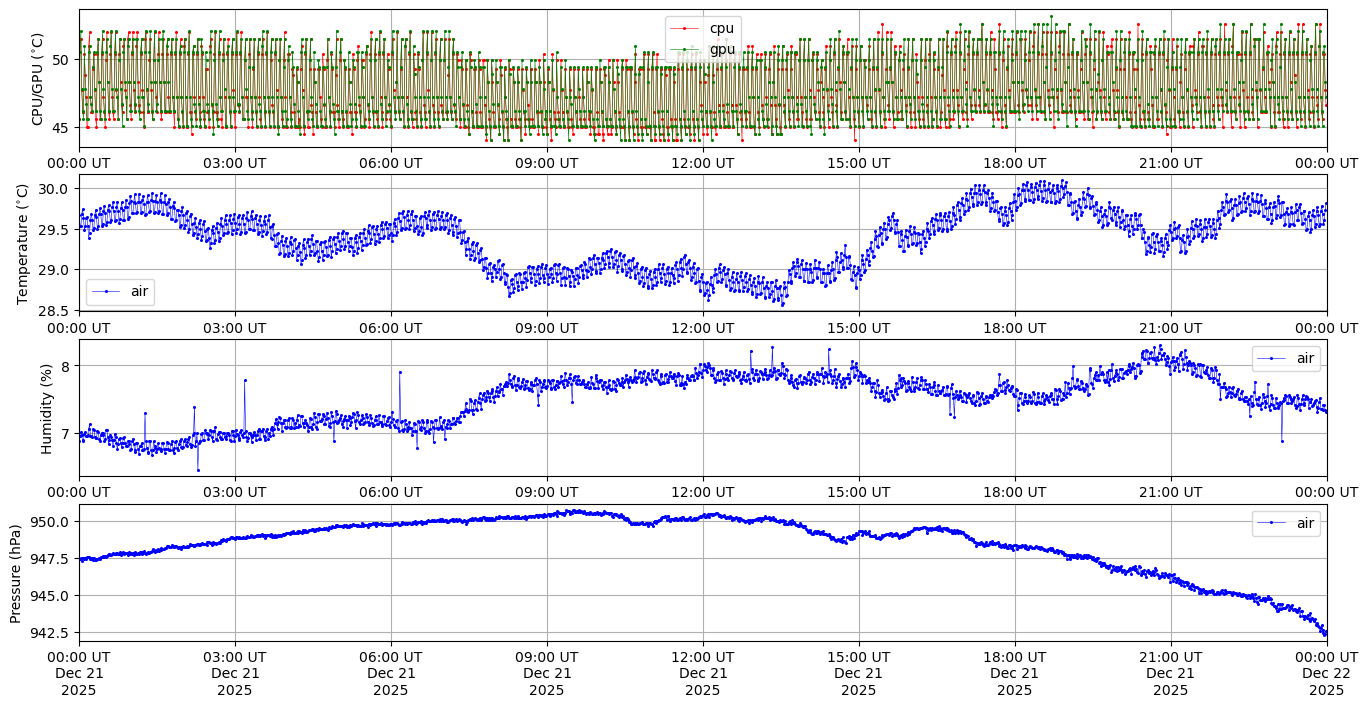Image resolution: width=1368 pixels, height=707 pixels.
Task: Click the CPU/GPU (°C) y-axis label
Action: pyautogui.click(x=38, y=79)
